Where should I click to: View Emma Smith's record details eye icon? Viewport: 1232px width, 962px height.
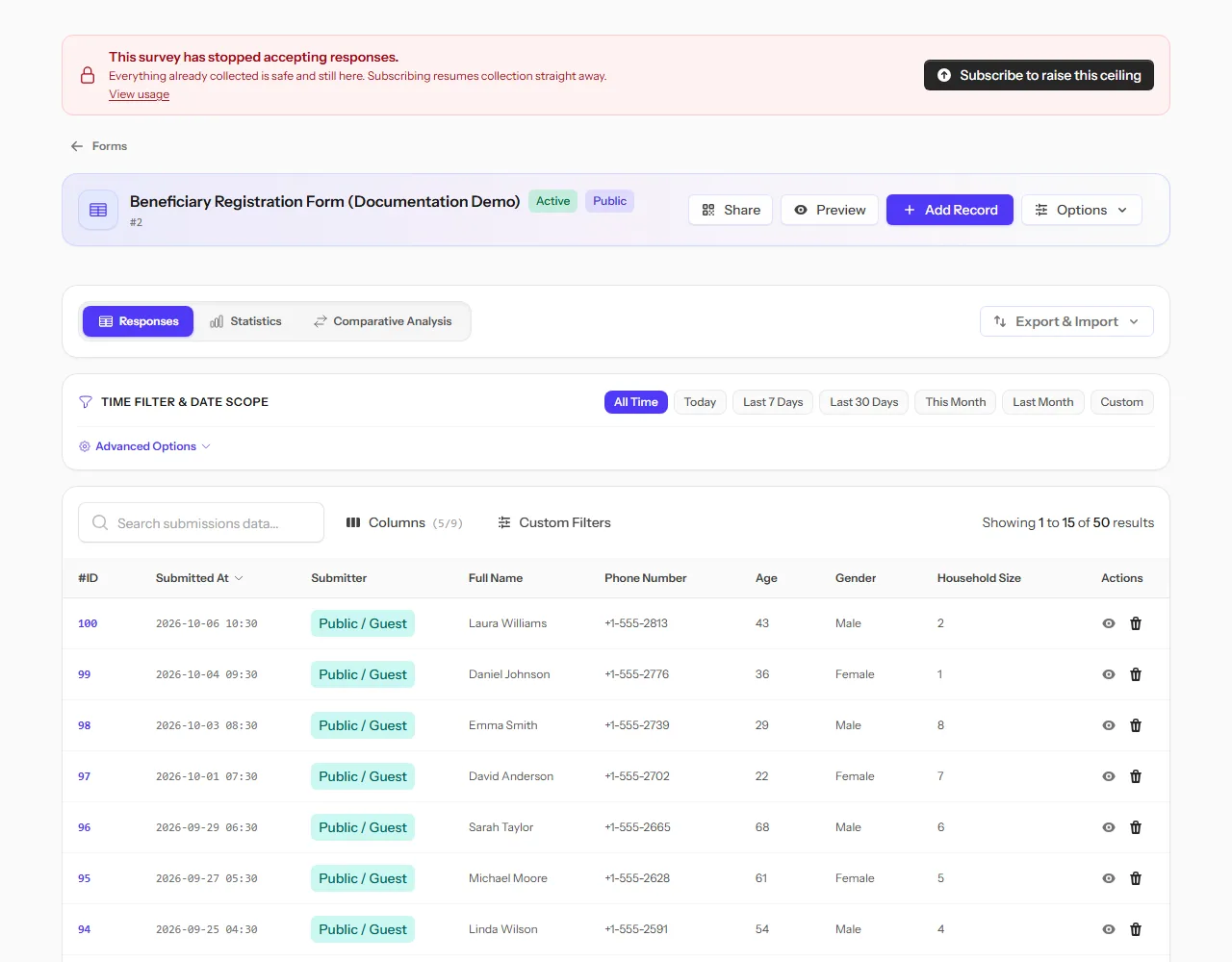click(x=1109, y=725)
